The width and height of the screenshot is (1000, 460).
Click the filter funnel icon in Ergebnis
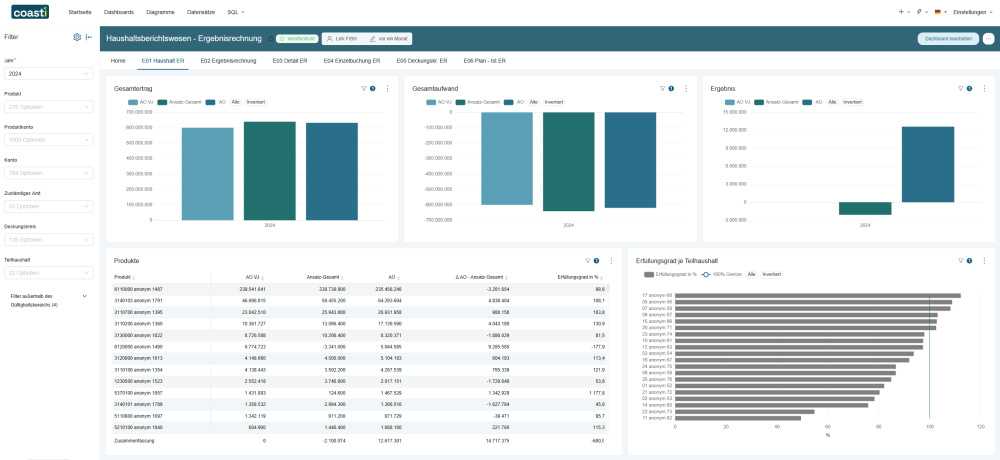click(x=960, y=89)
